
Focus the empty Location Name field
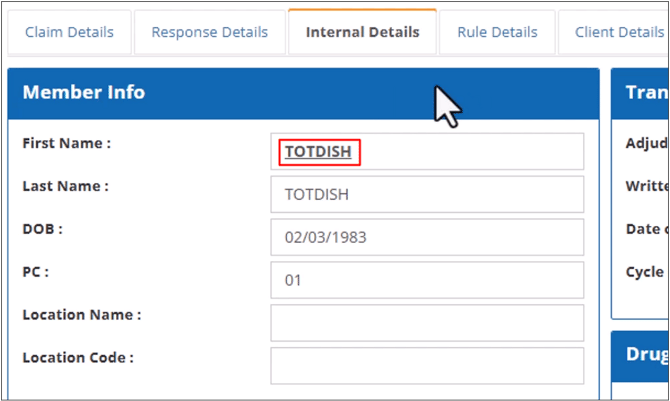tap(427, 323)
